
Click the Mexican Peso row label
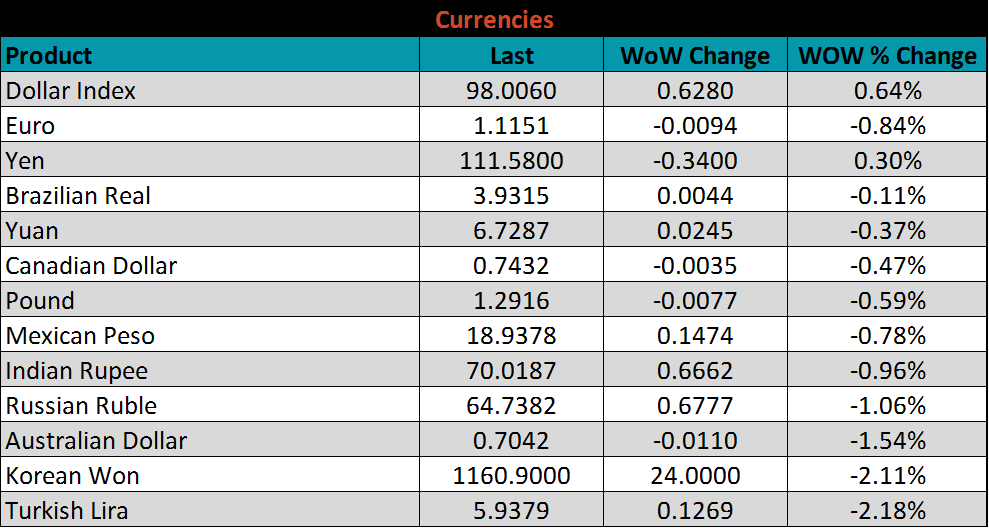tap(81, 336)
